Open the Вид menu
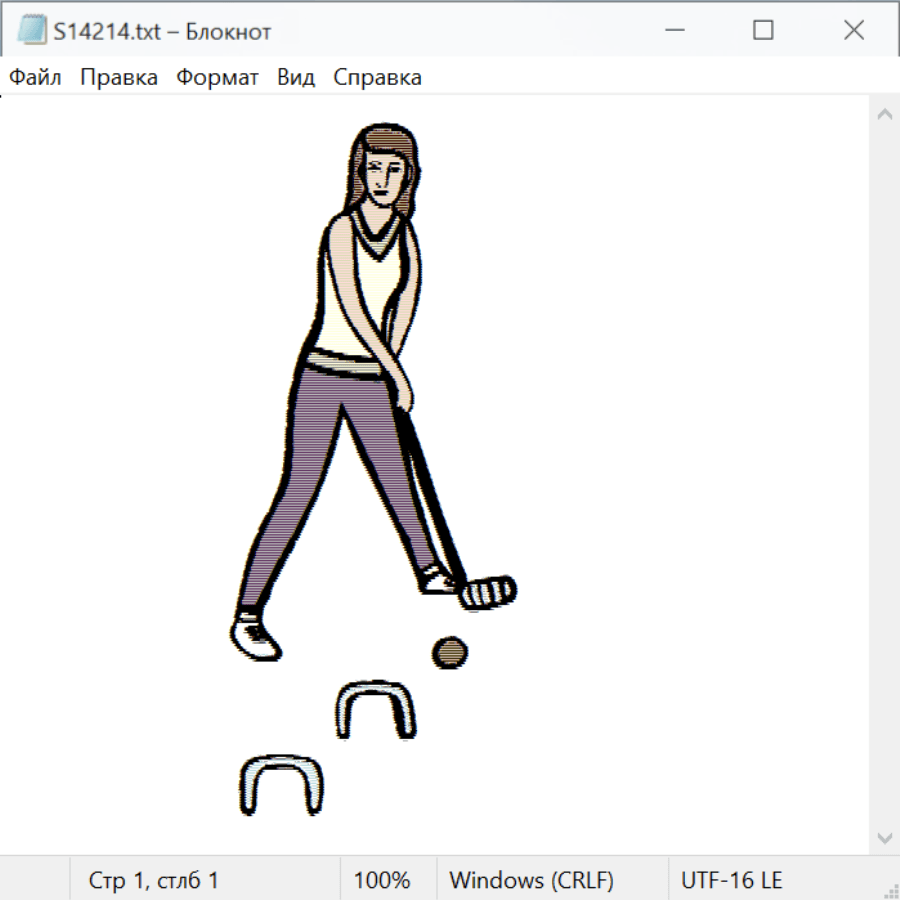900x900 pixels. point(296,78)
